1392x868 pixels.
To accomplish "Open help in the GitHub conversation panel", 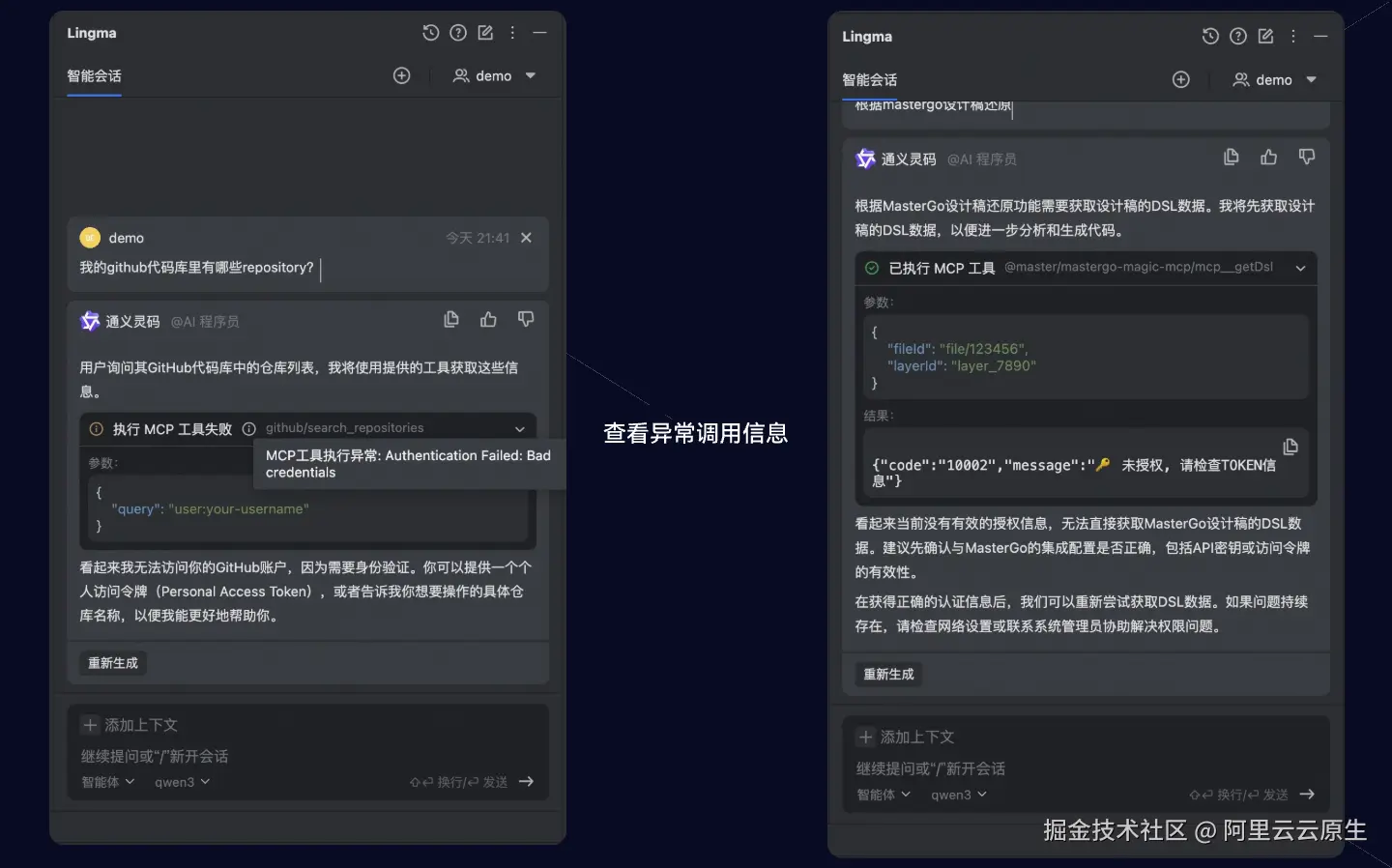I will tap(458, 33).
